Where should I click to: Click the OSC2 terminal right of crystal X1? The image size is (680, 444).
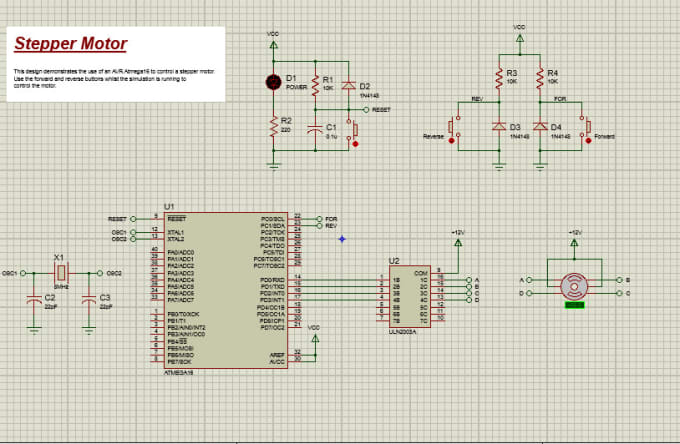(100, 273)
